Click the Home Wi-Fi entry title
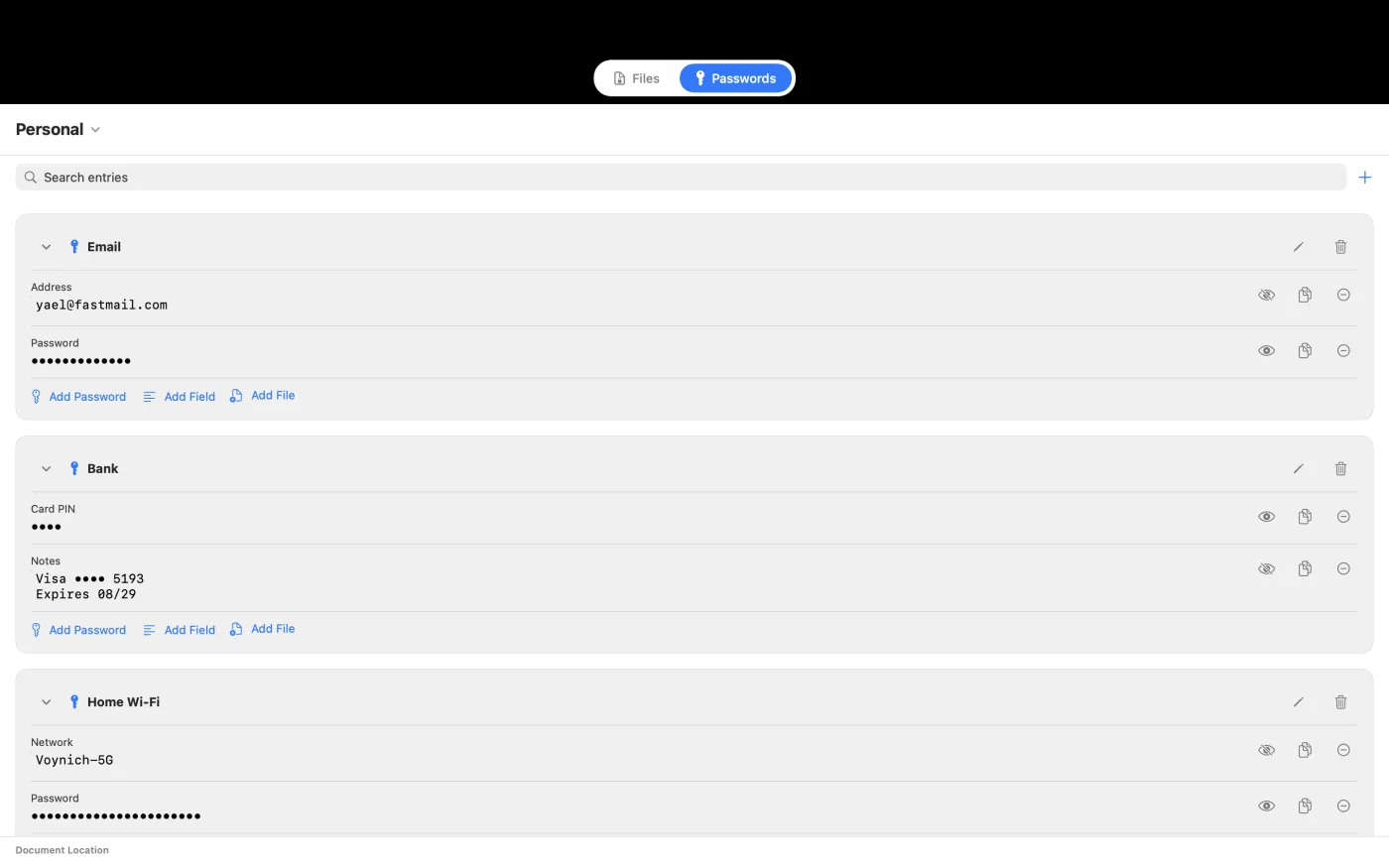 click(x=123, y=702)
